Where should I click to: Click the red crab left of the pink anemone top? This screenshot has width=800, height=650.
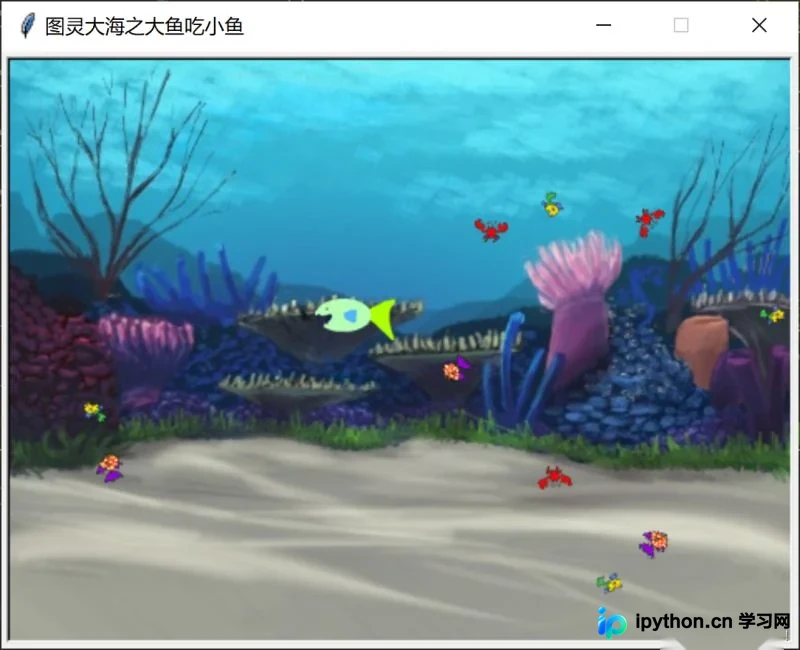491,230
